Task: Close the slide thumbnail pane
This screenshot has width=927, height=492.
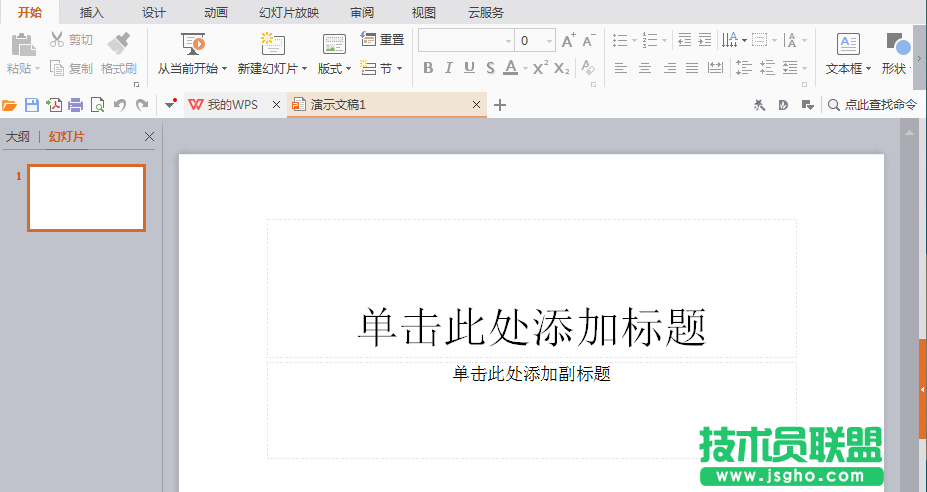Action: (x=150, y=137)
